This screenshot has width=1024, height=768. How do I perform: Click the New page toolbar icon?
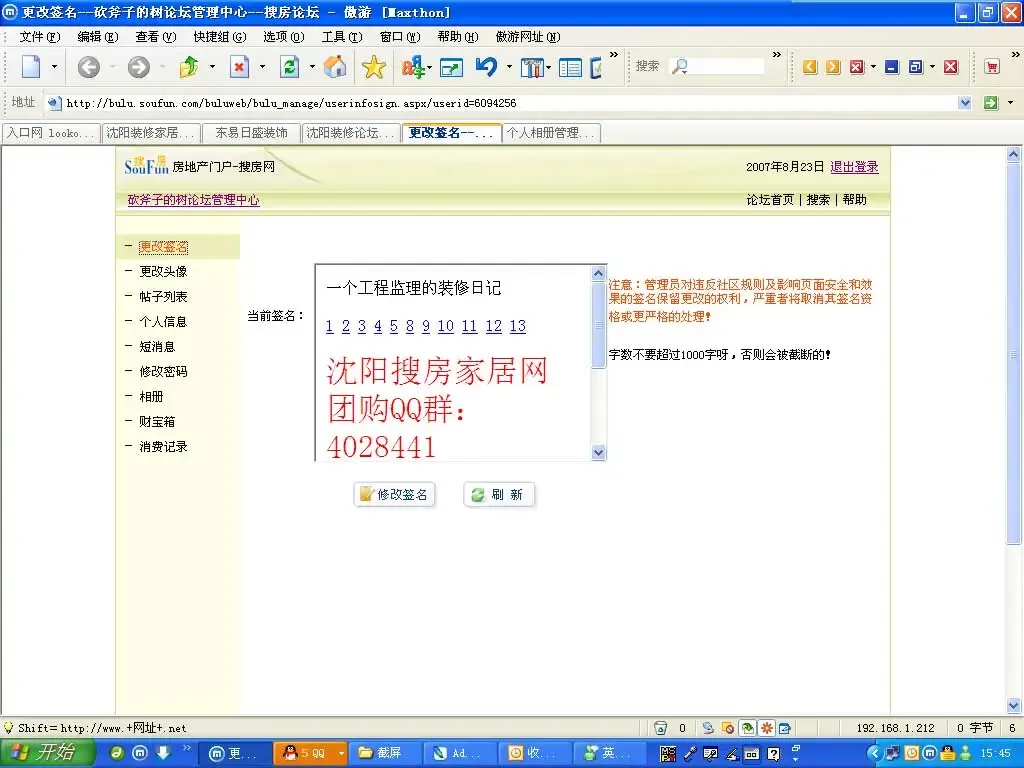(x=31, y=67)
